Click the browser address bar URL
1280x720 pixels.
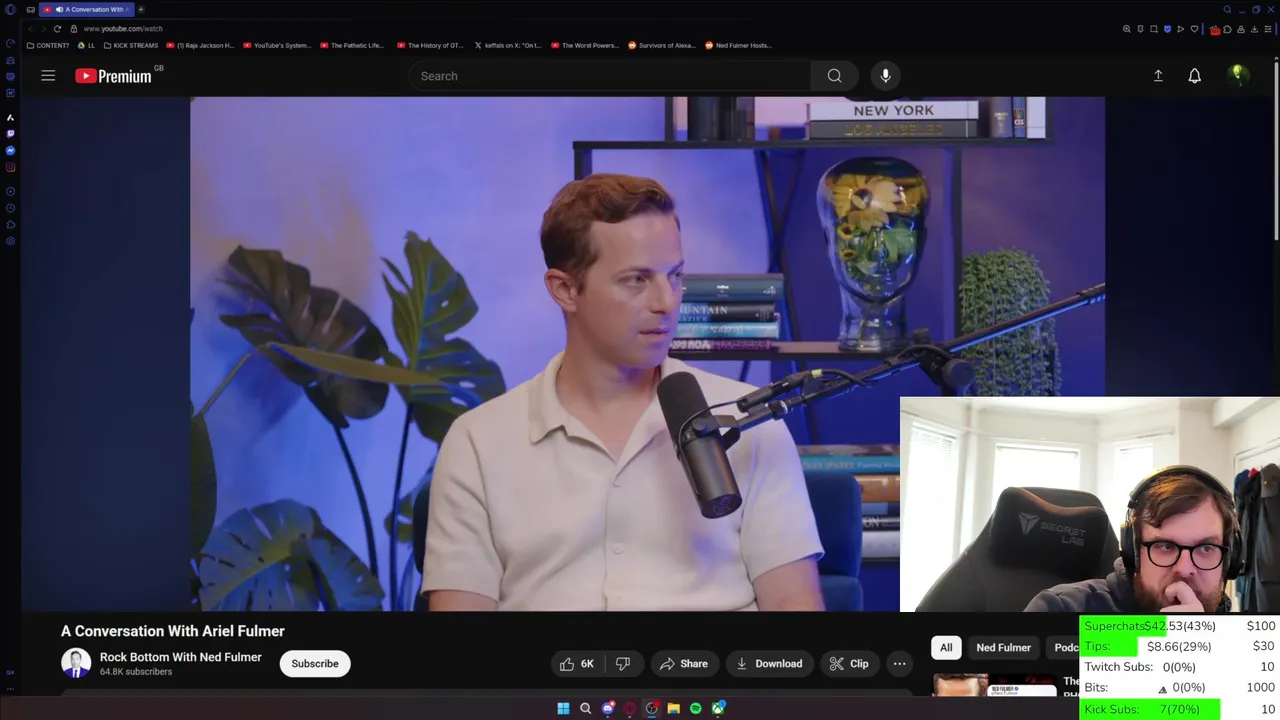tap(122, 29)
